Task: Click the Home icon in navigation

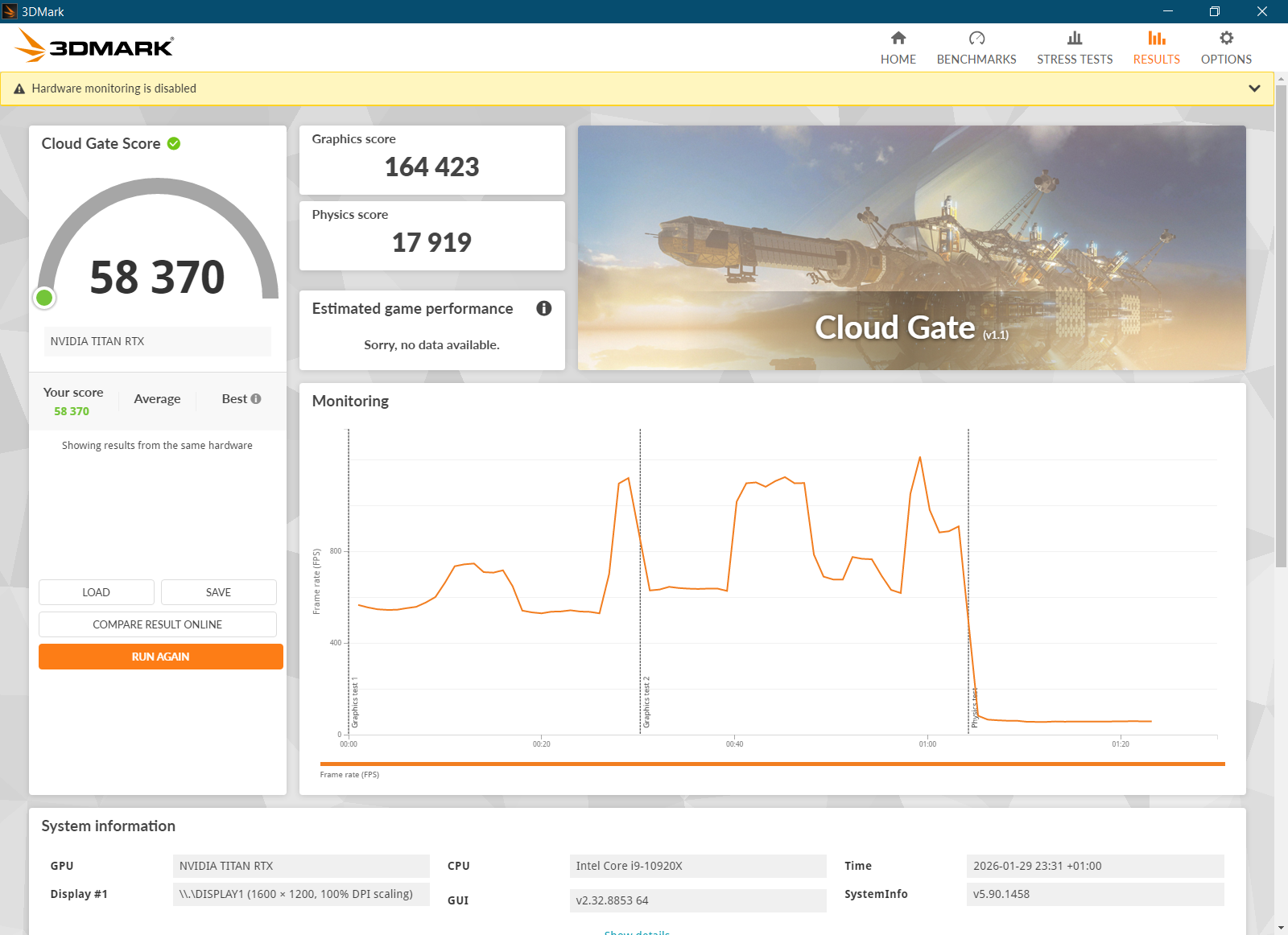Action: (x=898, y=38)
